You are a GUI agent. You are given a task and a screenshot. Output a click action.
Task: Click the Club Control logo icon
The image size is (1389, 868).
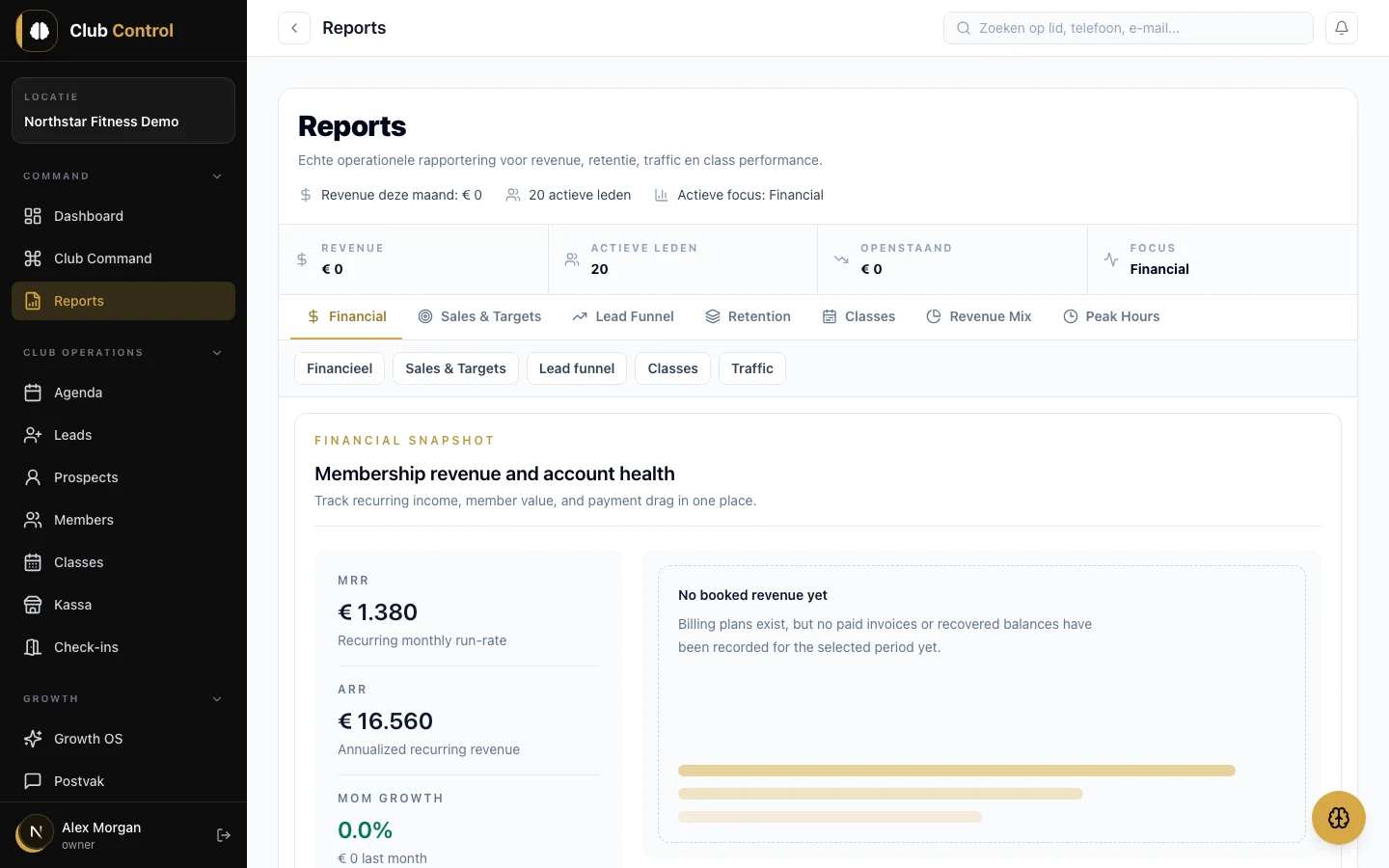[x=37, y=31]
